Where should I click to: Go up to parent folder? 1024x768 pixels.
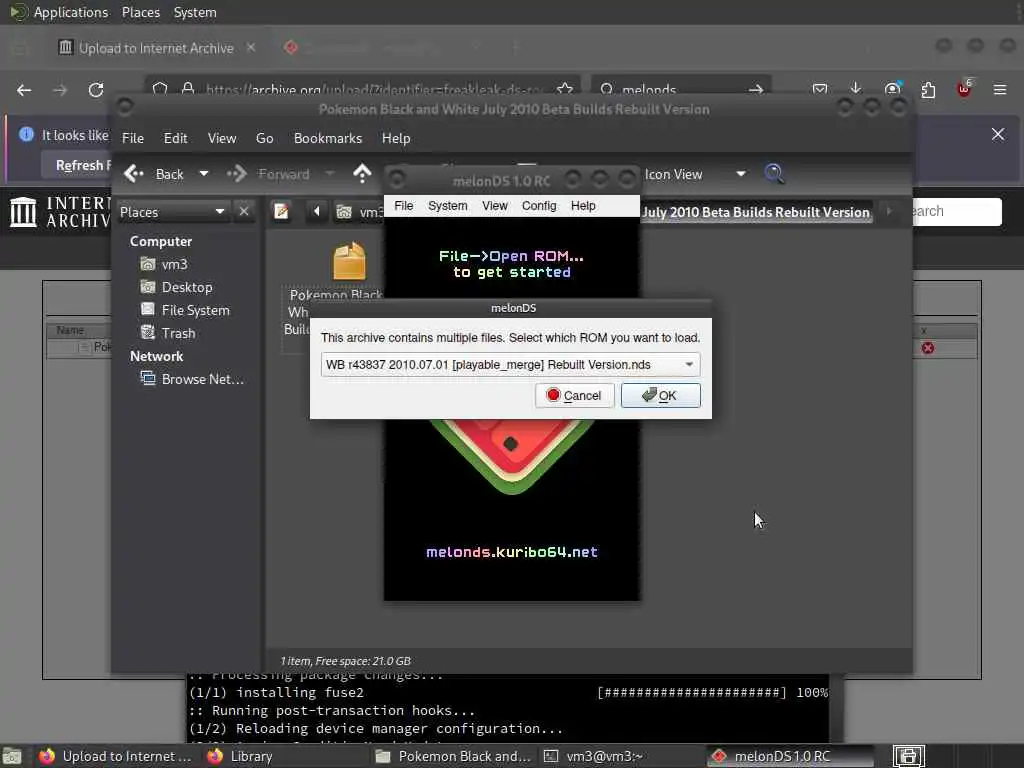click(362, 174)
